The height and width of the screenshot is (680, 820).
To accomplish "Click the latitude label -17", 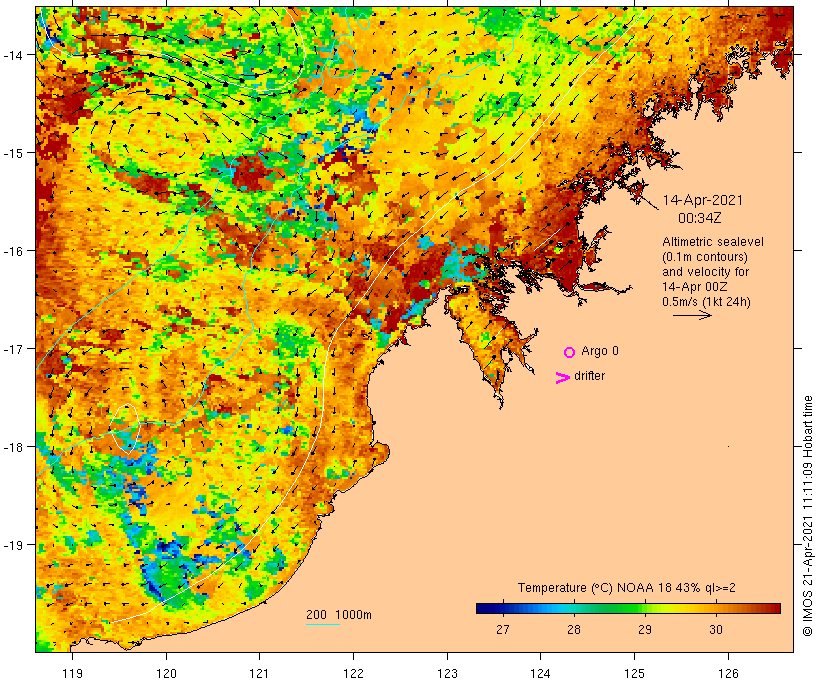I will (x=13, y=349).
